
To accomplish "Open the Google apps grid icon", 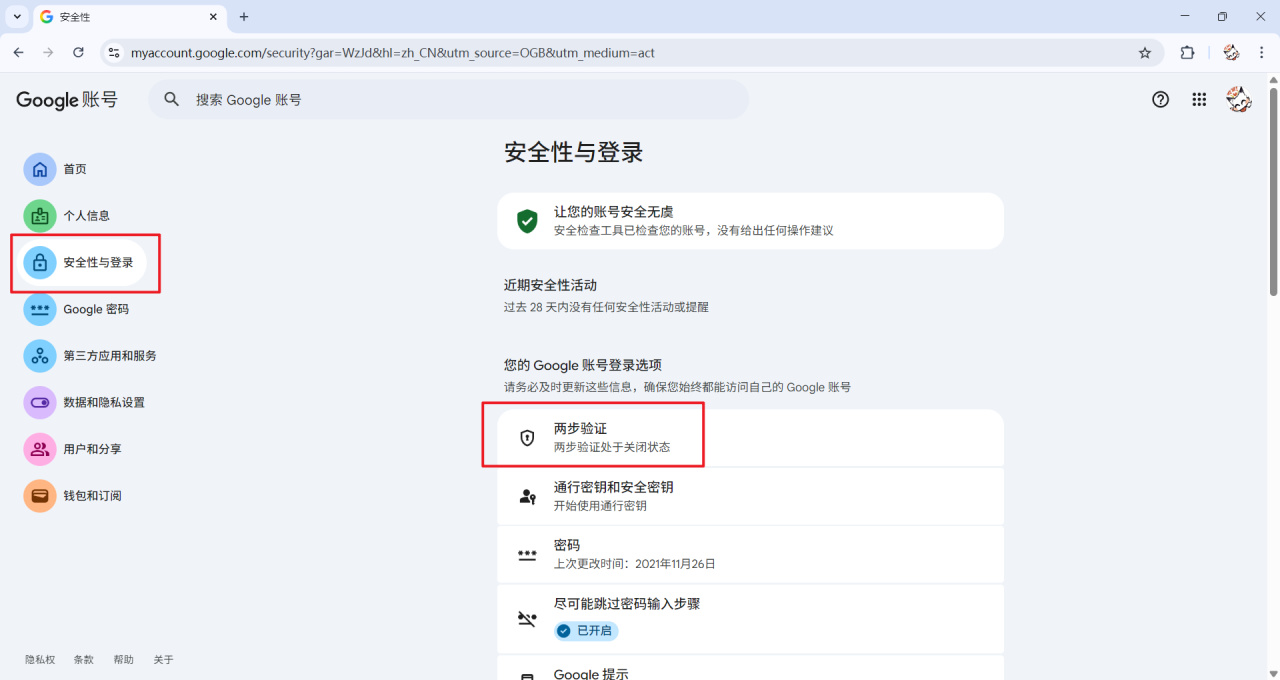I will (1199, 99).
